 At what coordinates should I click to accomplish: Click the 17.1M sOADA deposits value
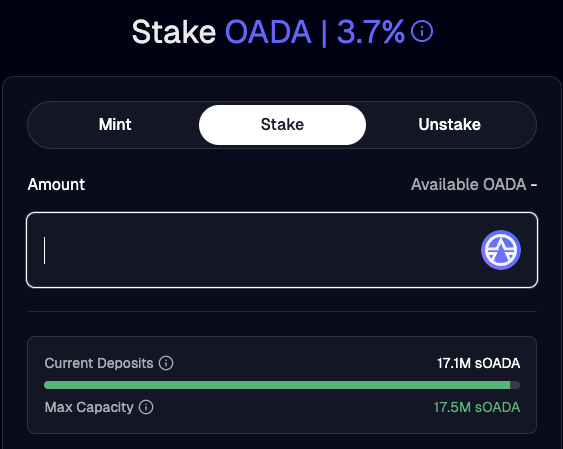[478, 363]
